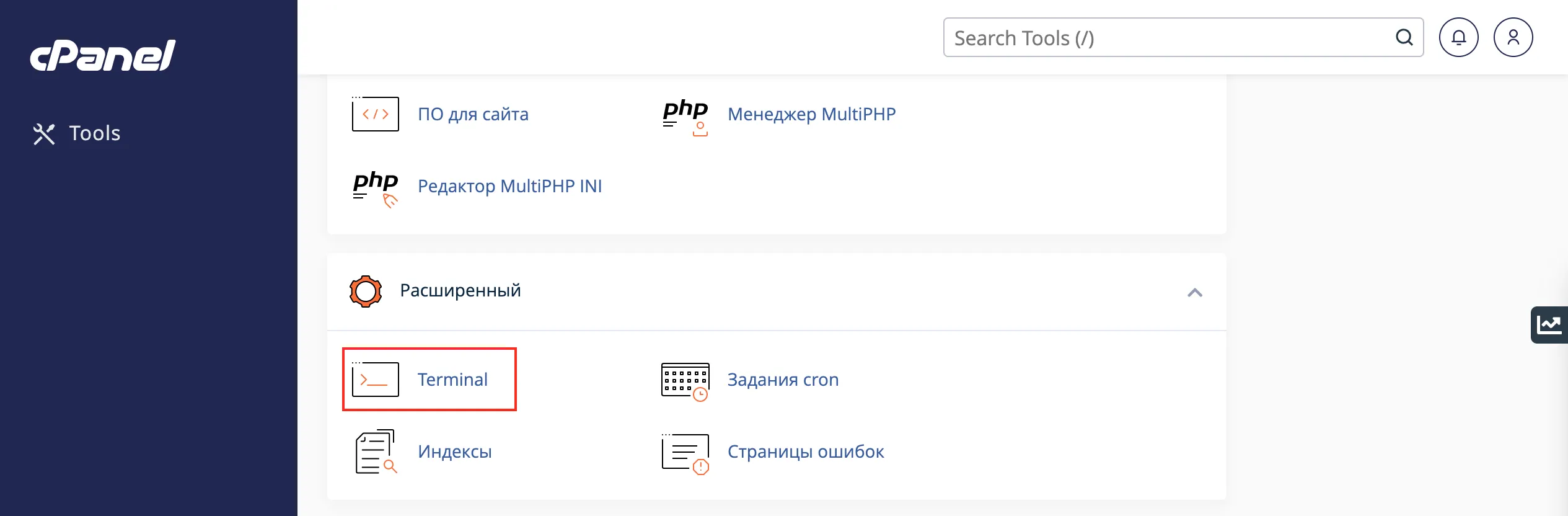Image resolution: width=1568 pixels, height=516 pixels.
Task: Open the Задания cron link
Action: pyautogui.click(x=783, y=380)
